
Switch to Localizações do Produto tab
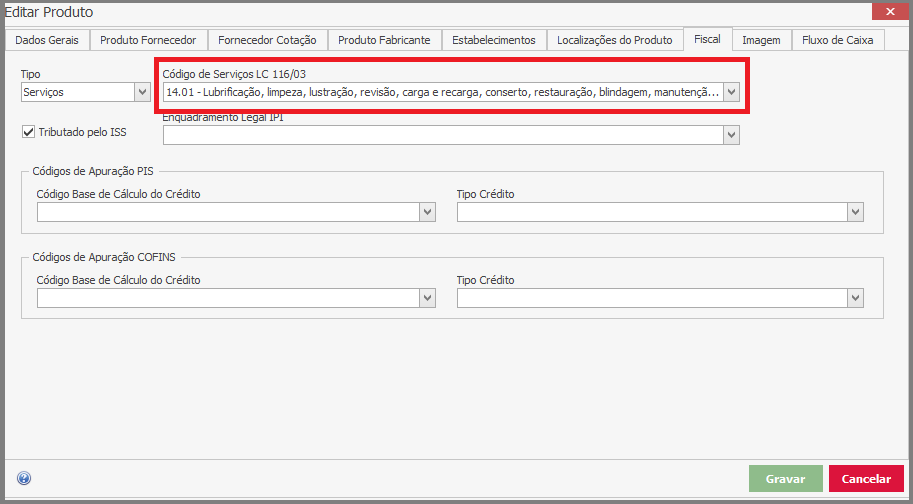pyautogui.click(x=614, y=40)
